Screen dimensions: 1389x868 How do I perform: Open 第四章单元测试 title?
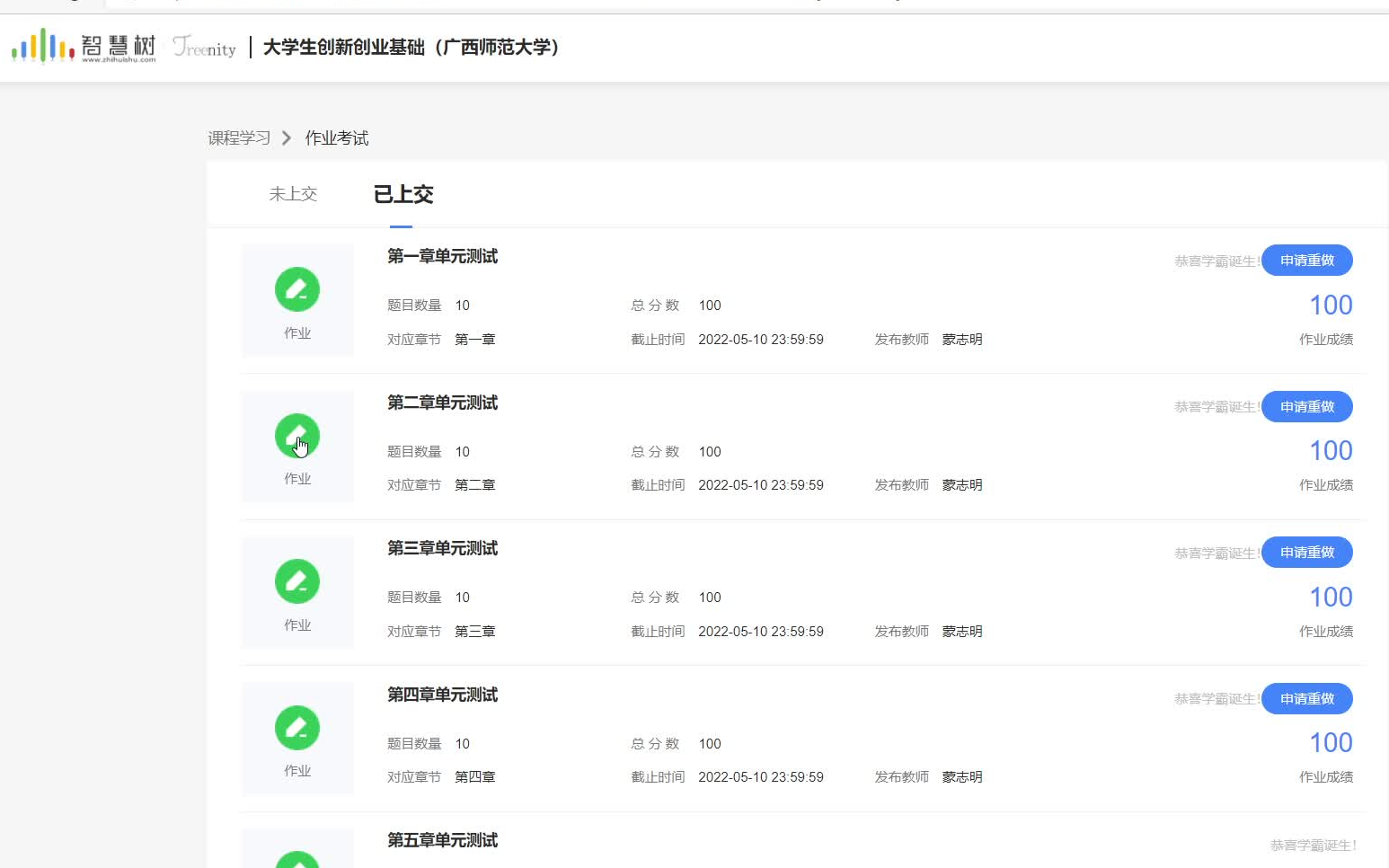442,695
